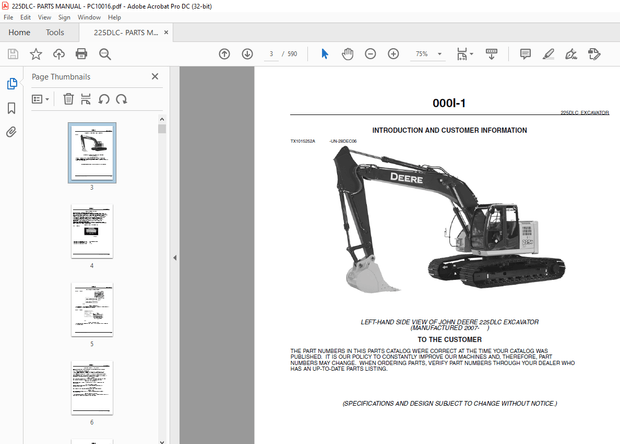Add a comment sticky note
The width and height of the screenshot is (620, 444).
point(525,54)
